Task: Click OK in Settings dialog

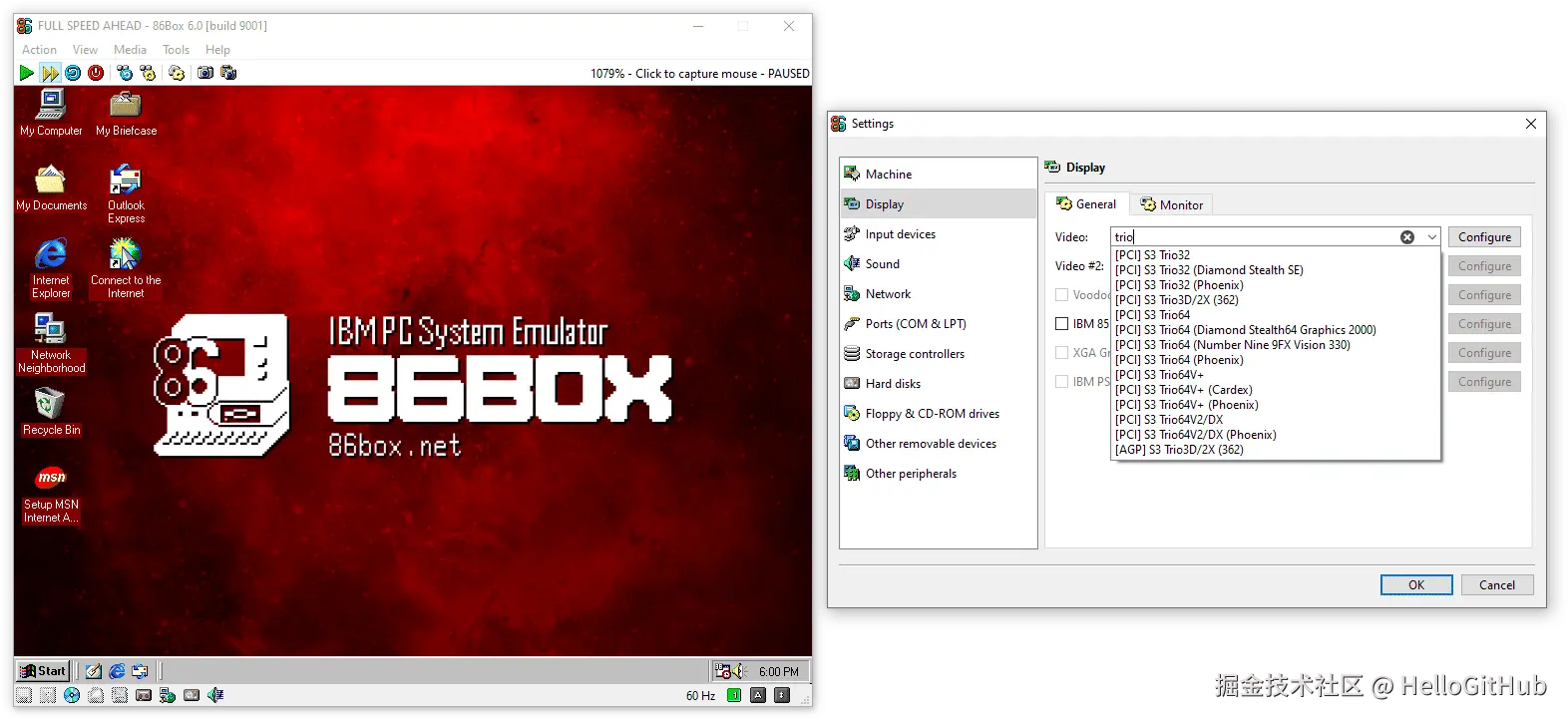Action: [x=1416, y=585]
